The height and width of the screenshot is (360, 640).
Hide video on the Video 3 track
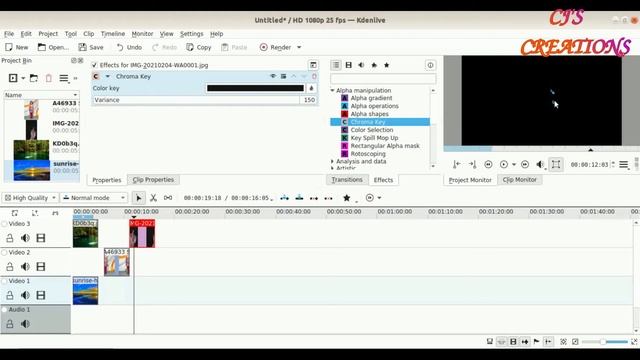point(41,238)
